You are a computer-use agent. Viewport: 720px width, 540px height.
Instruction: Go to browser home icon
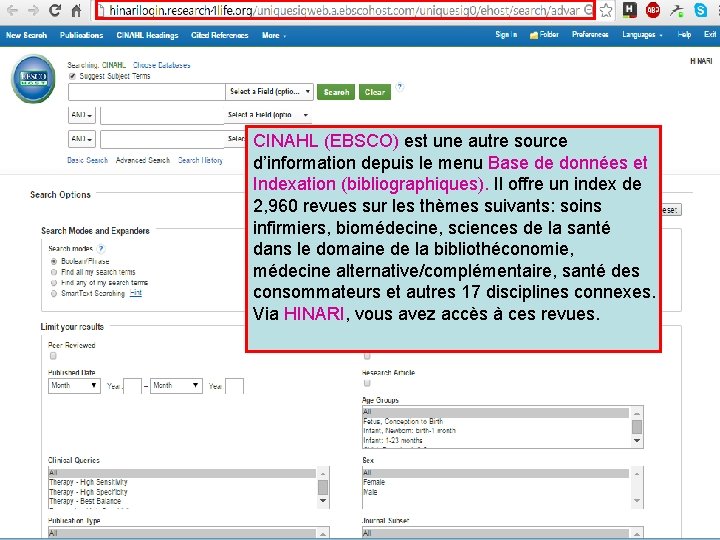[76, 10]
